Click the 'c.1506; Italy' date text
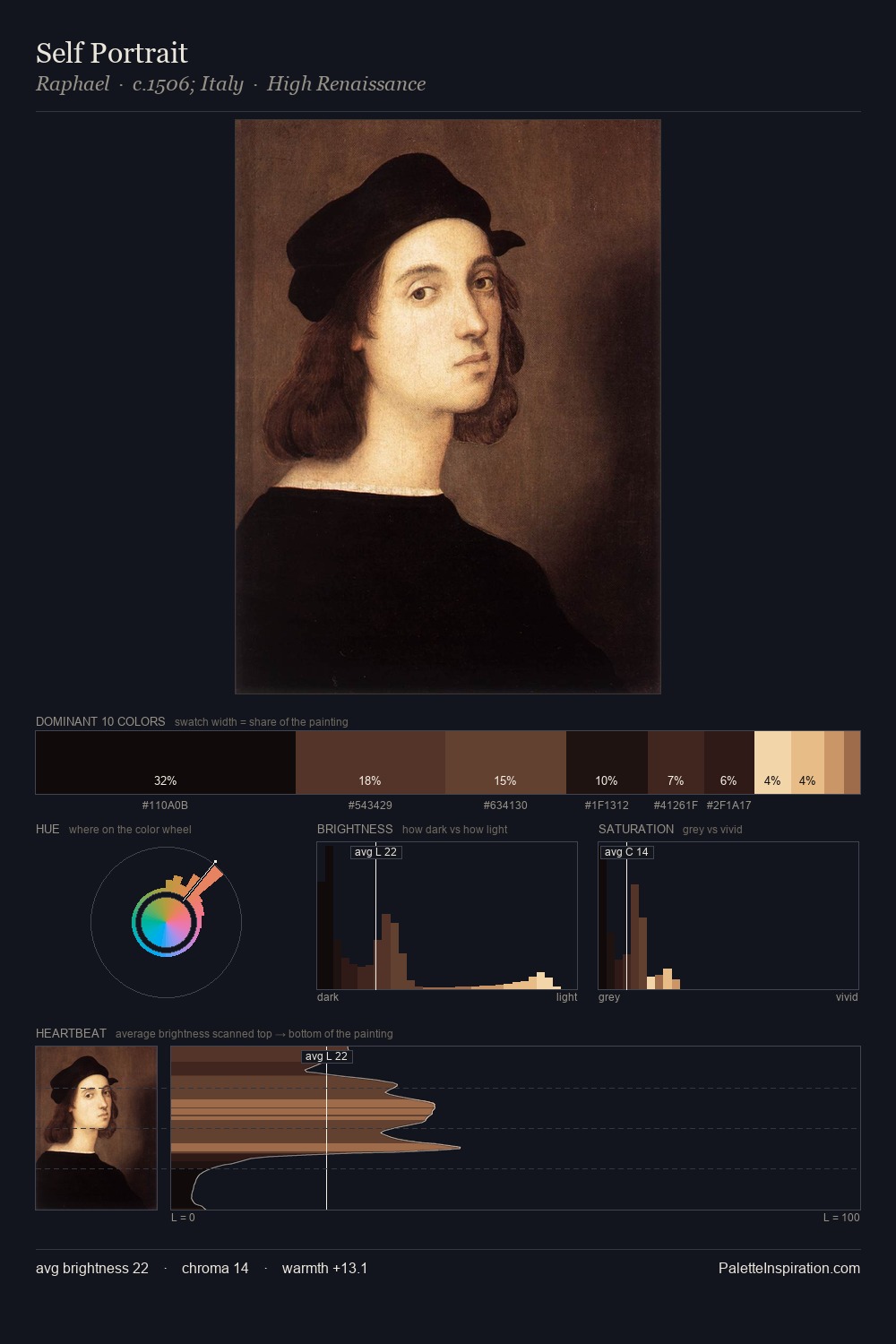Screen dimensions: 896x1344 pyautogui.click(x=188, y=84)
